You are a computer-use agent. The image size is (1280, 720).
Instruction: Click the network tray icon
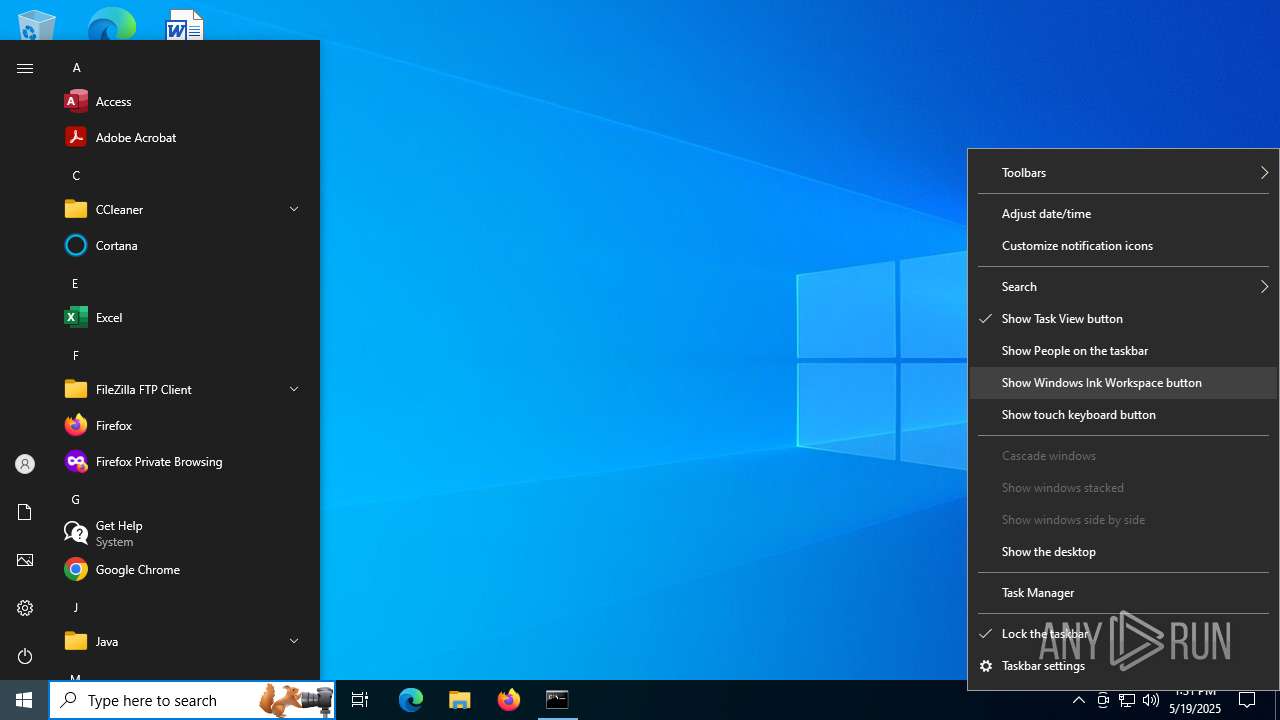1127,700
